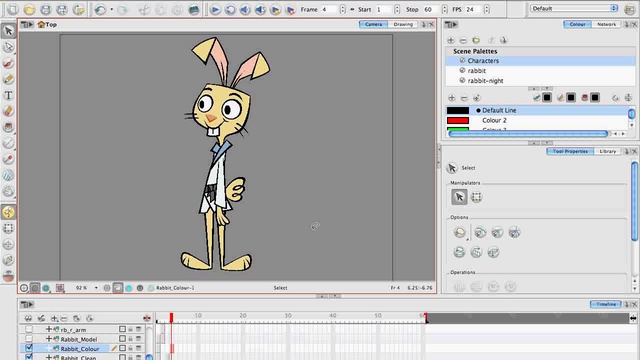Save the scene with the disk icon
The image size is (640, 360).
click(46, 9)
